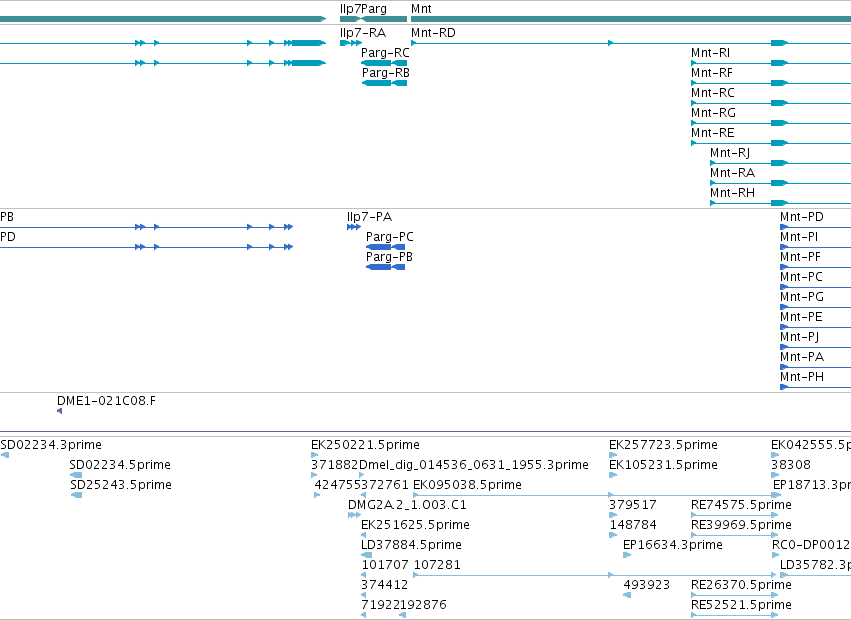Screen dimensions: 851x620
Task: Select the RE39969.5prime label
Action: coord(741,525)
